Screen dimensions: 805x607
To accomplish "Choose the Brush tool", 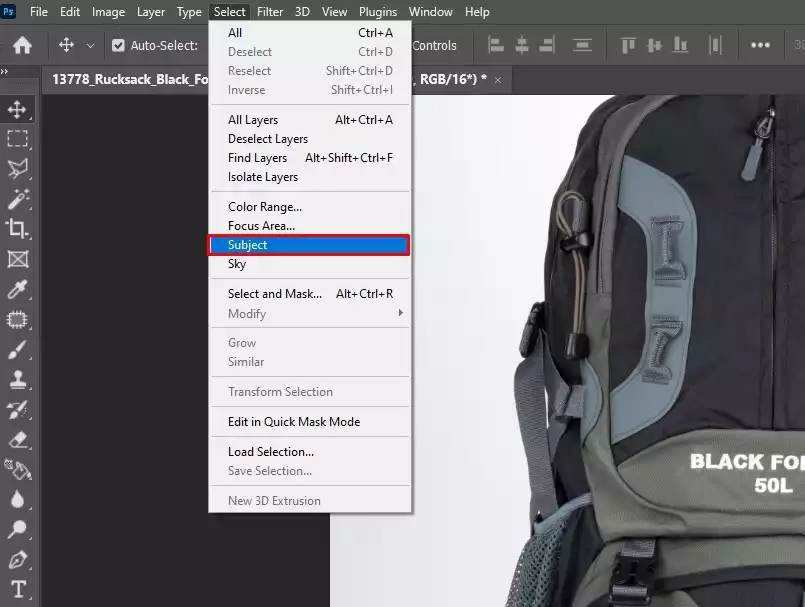I will [17, 350].
